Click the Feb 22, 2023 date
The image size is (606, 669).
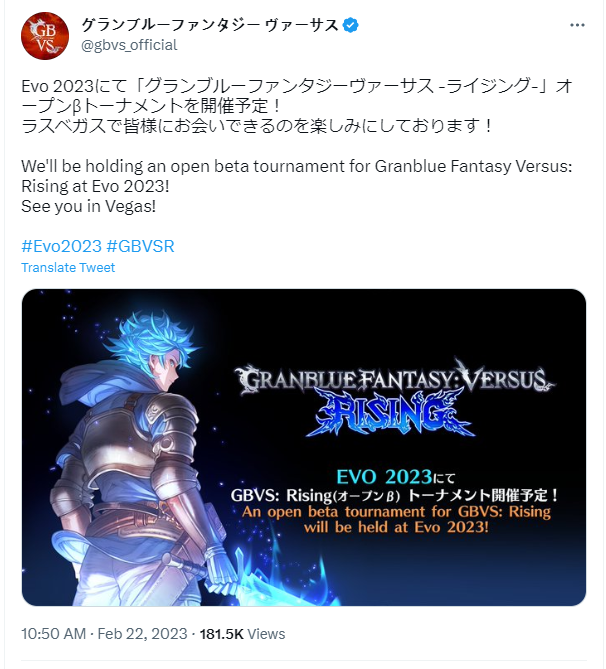coord(143,634)
